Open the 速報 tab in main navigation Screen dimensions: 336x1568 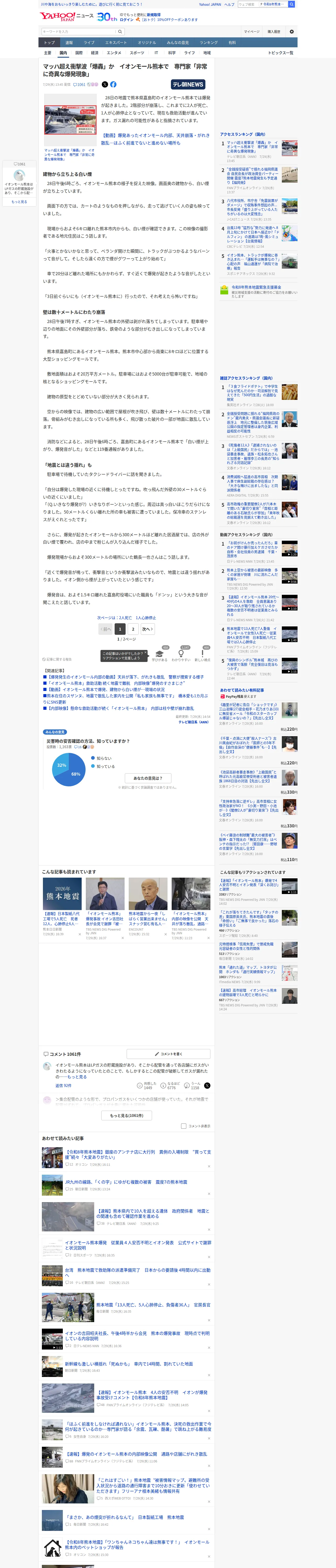[x=69, y=43]
